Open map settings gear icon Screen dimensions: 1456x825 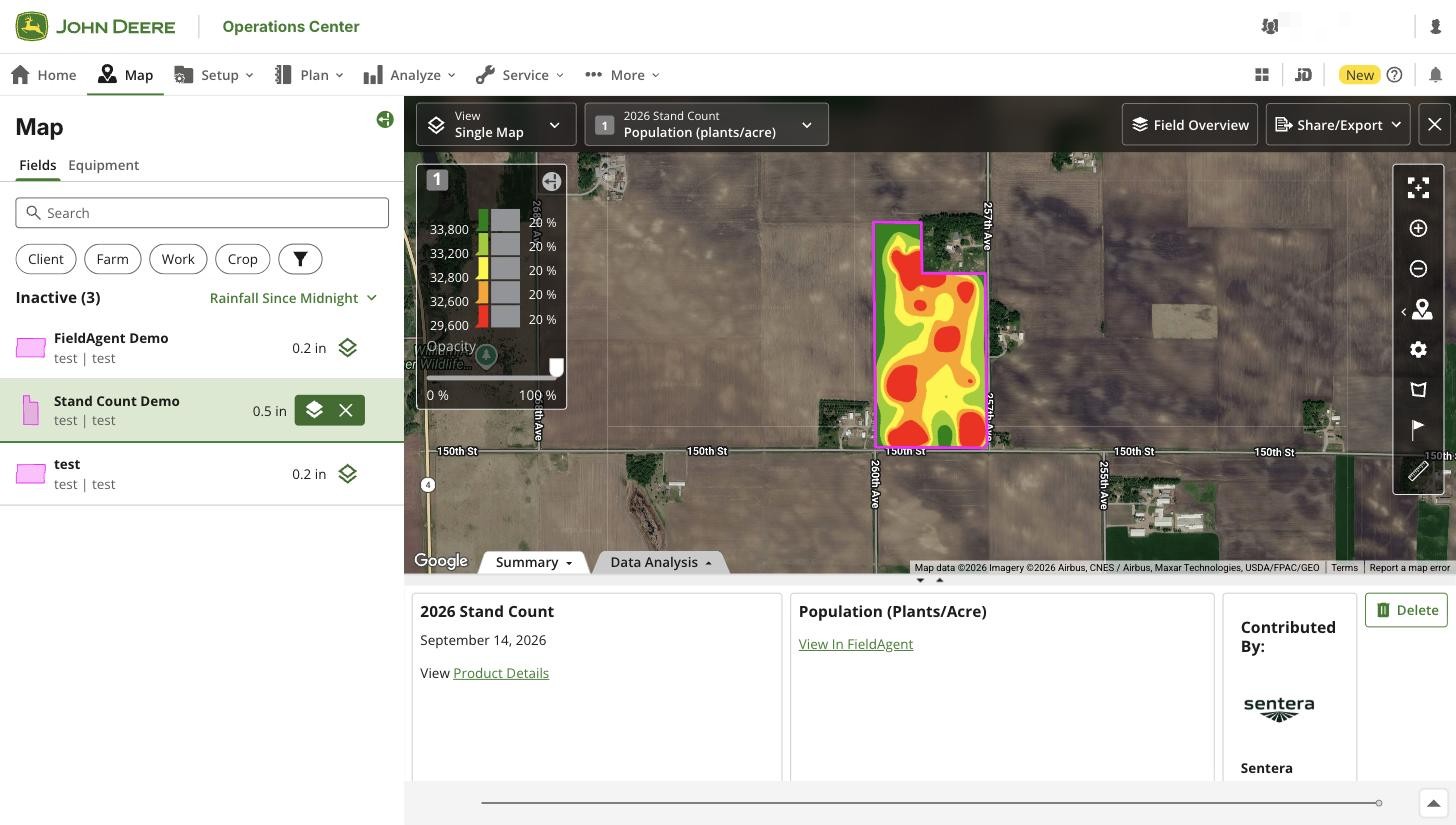point(1418,350)
